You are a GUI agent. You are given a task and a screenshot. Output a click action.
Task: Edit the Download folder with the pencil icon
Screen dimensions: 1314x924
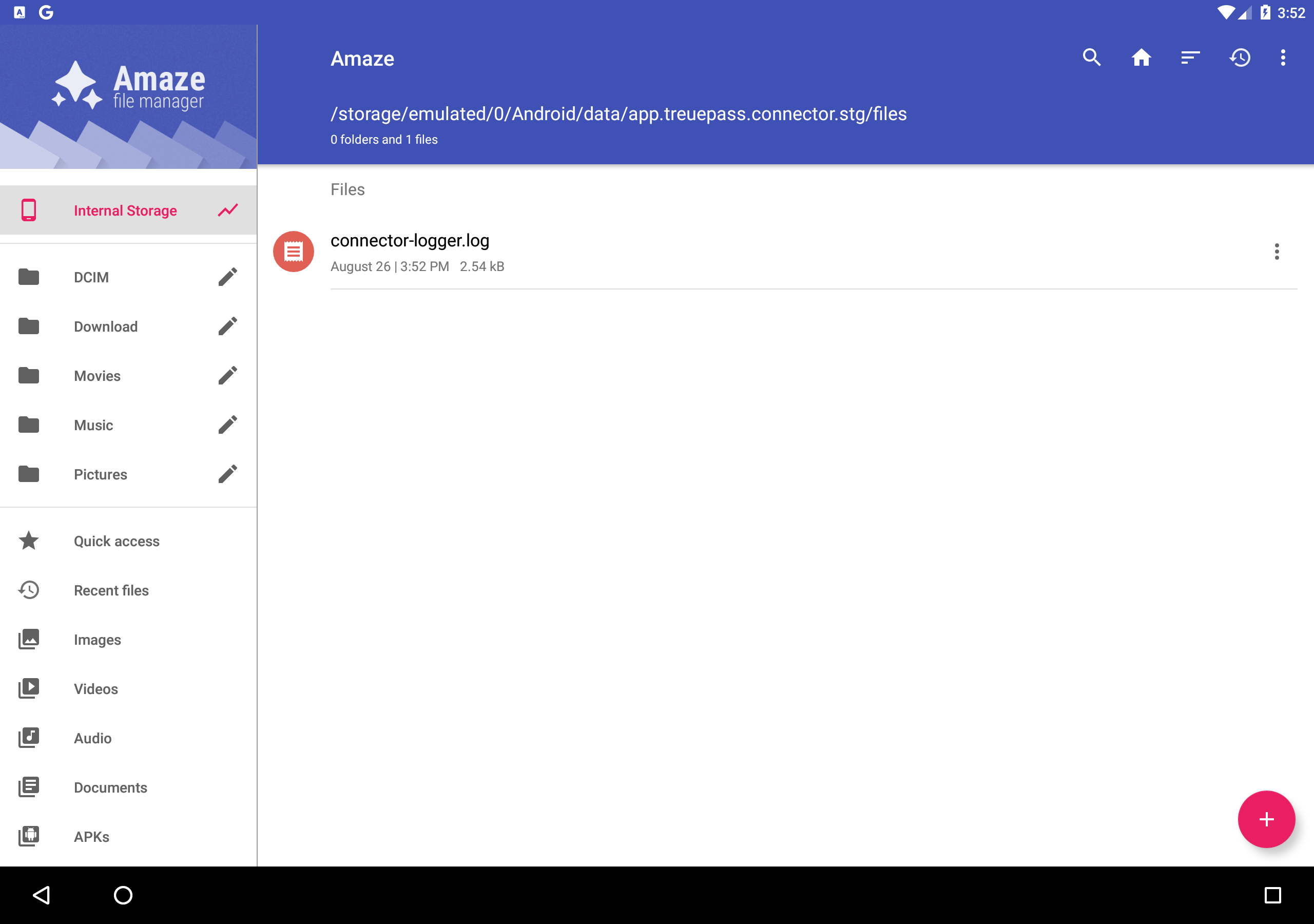227,326
